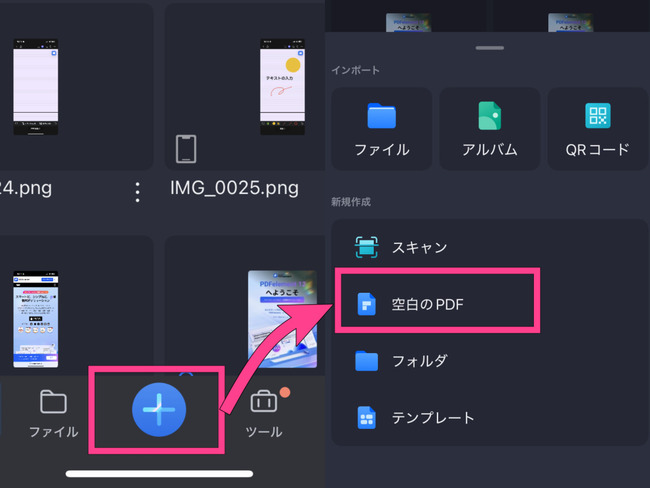
Task: Click the folder outline icon above ファイル tab
Action: click(53, 401)
